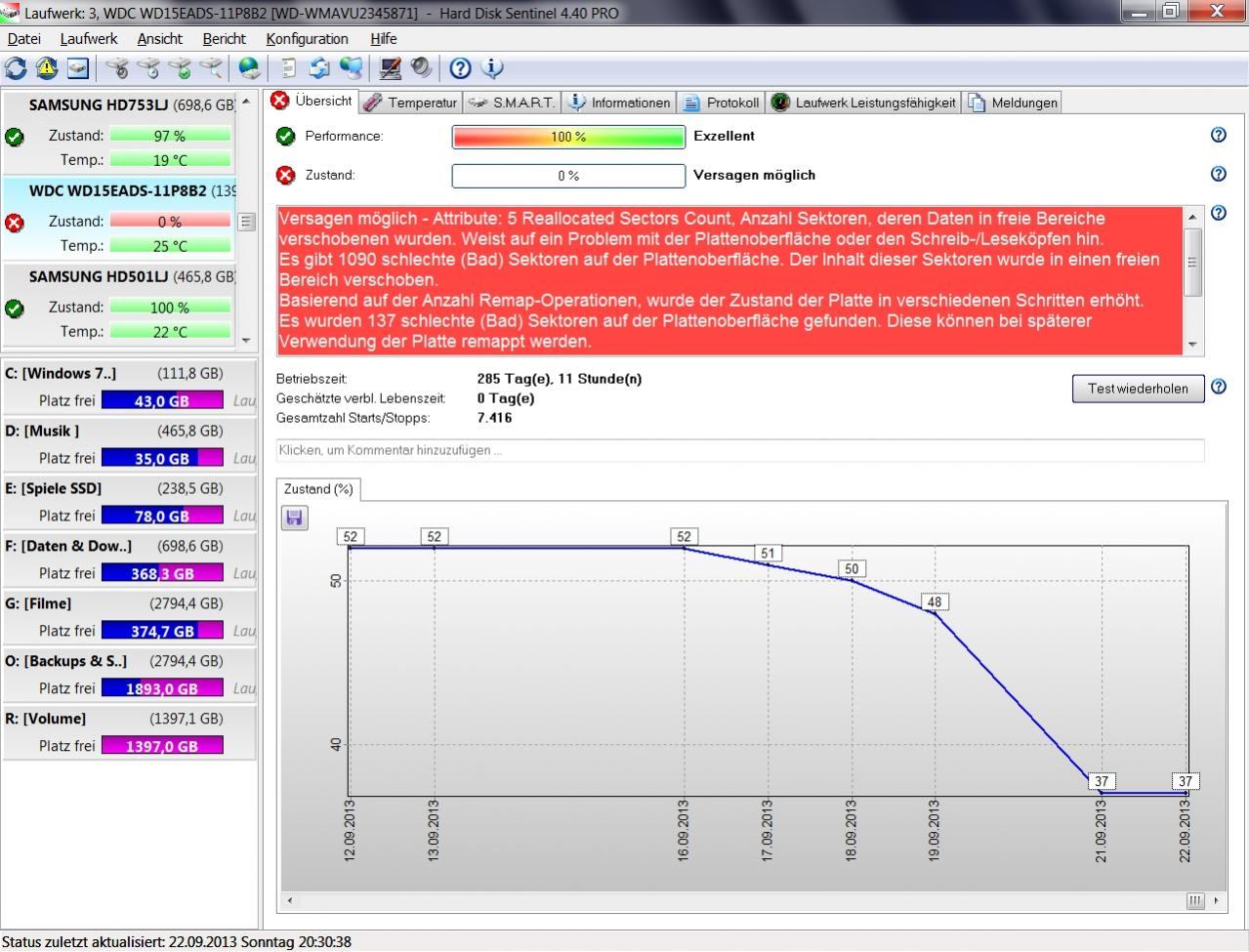1249x952 pixels.
Task: Click the chart data point labeled 51
Action: click(x=768, y=554)
